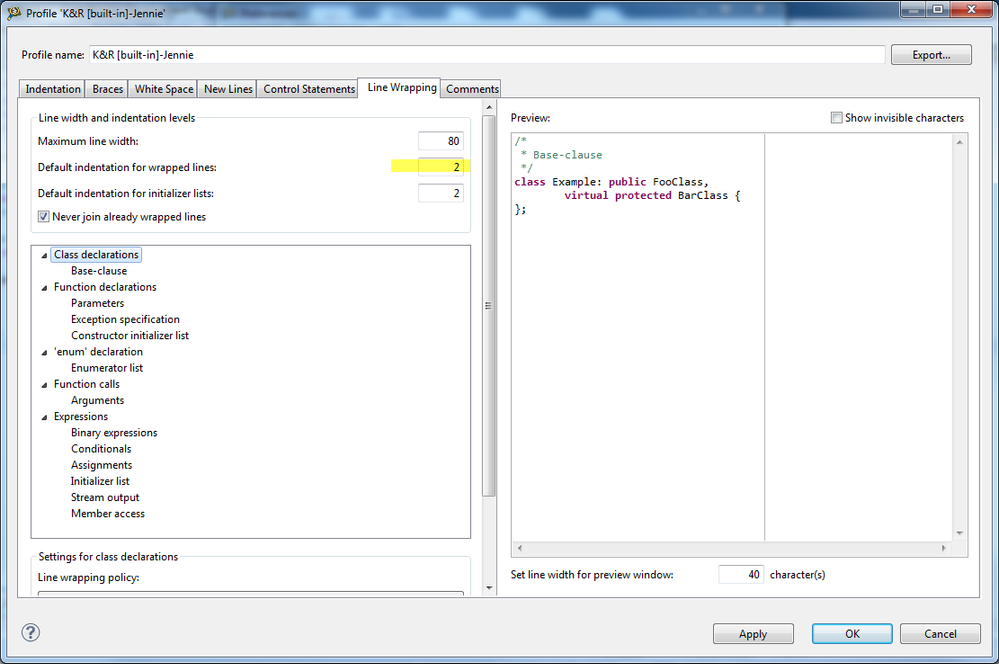
Task: Collapse the Function calls tree node
Action: pos(44,384)
